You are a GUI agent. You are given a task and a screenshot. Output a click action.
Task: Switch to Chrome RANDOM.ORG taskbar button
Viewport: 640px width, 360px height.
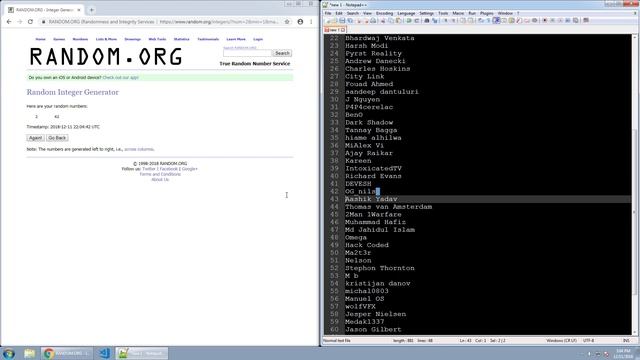point(67,353)
